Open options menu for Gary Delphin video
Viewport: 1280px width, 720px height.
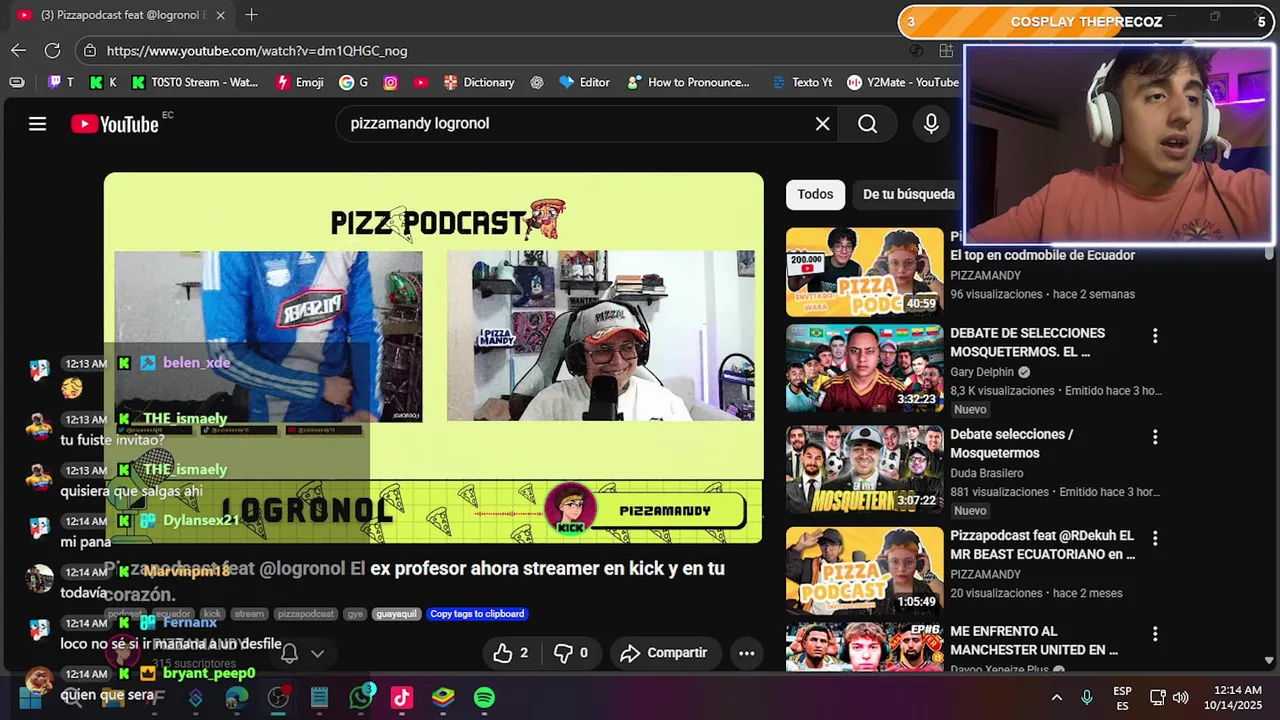[1155, 336]
